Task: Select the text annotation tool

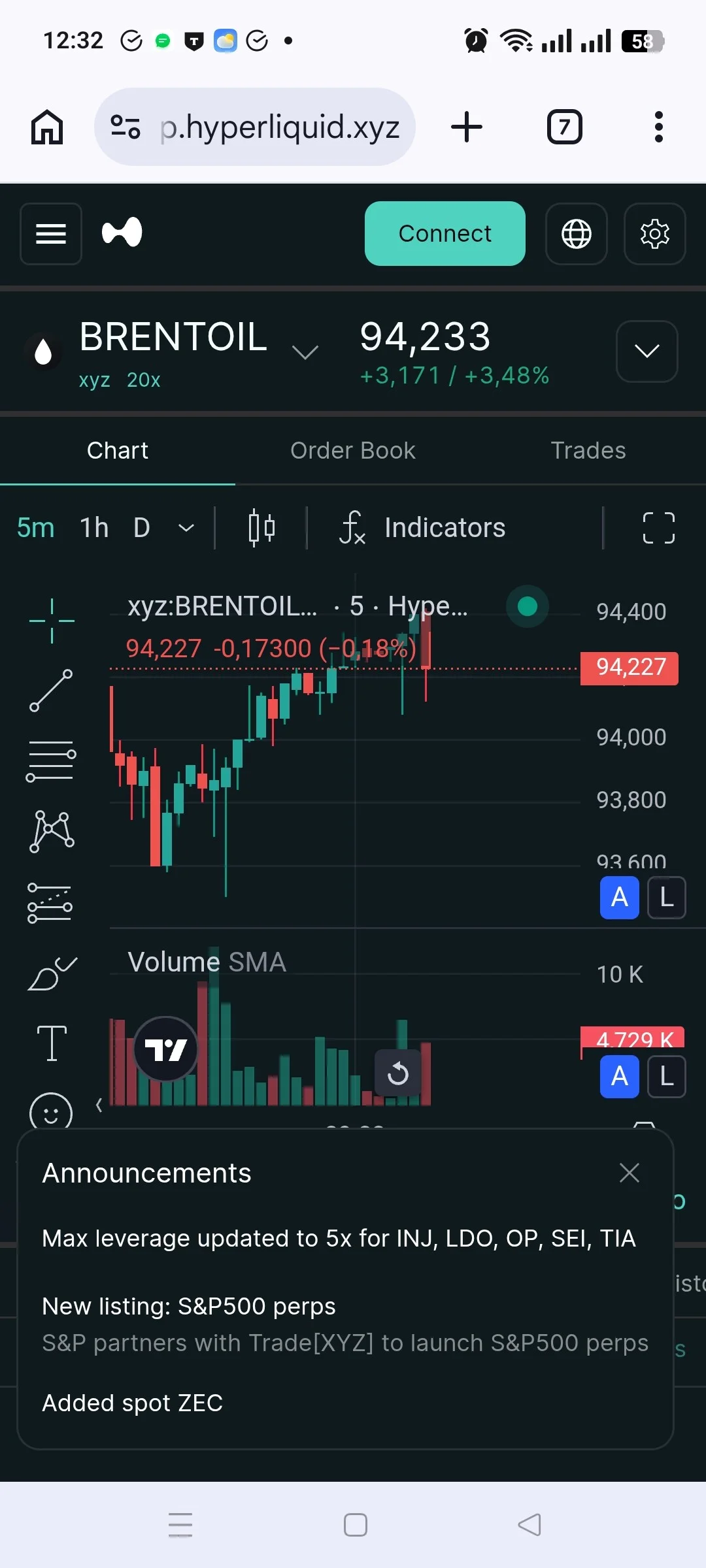Action: [x=52, y=1043]
